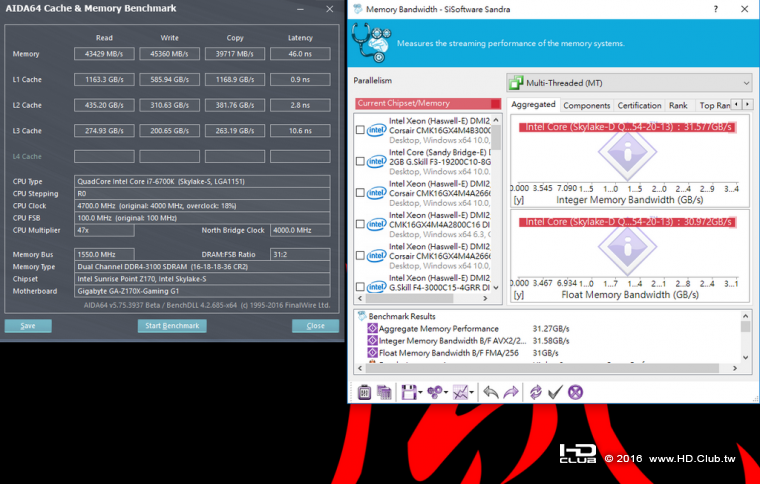Screen dimensions: 760x484
Task: Switch to the Components tab
Action: tap(586, 105)
